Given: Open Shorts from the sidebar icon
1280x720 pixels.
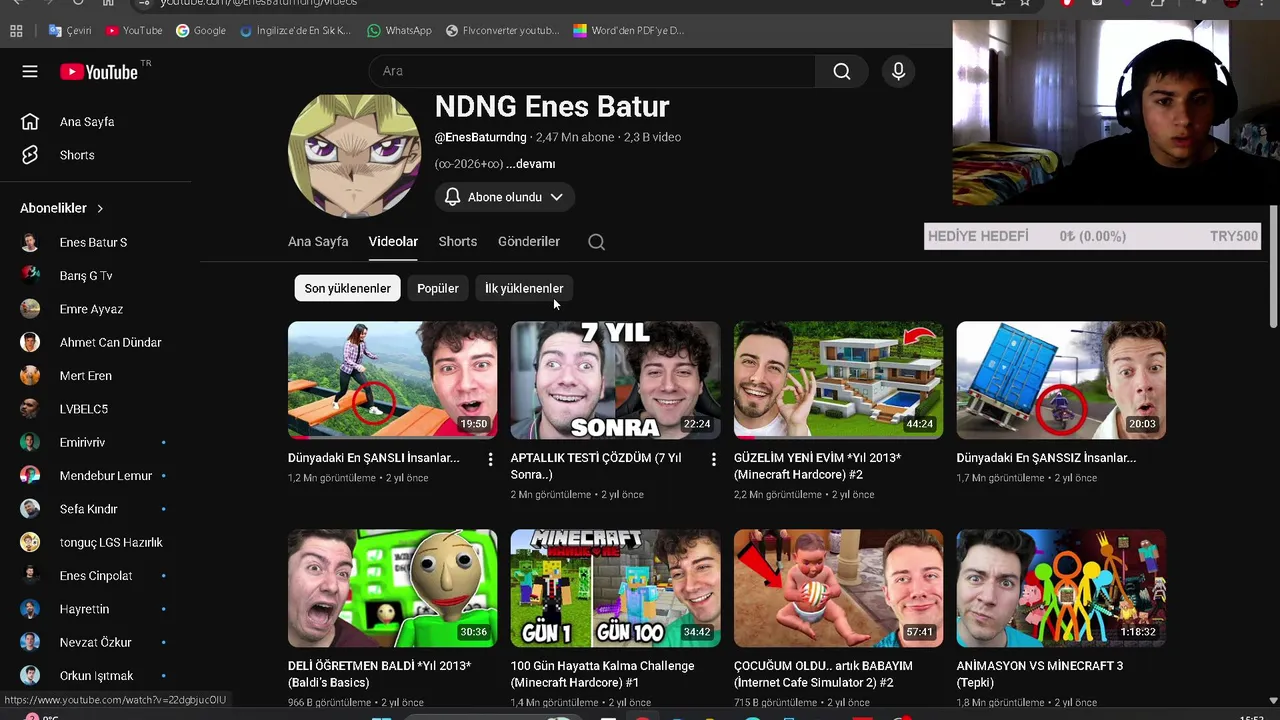Looking at the screenshot, I should click(30, 155).
